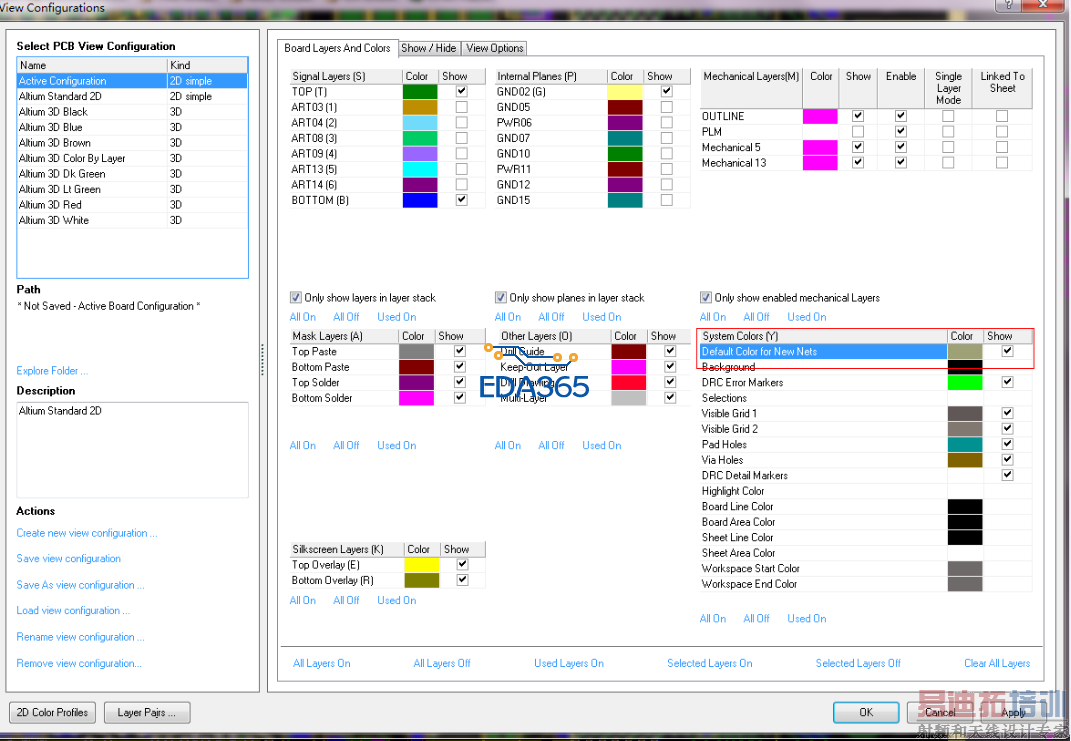Click Clear All Layers link

[x=997, y=664]
